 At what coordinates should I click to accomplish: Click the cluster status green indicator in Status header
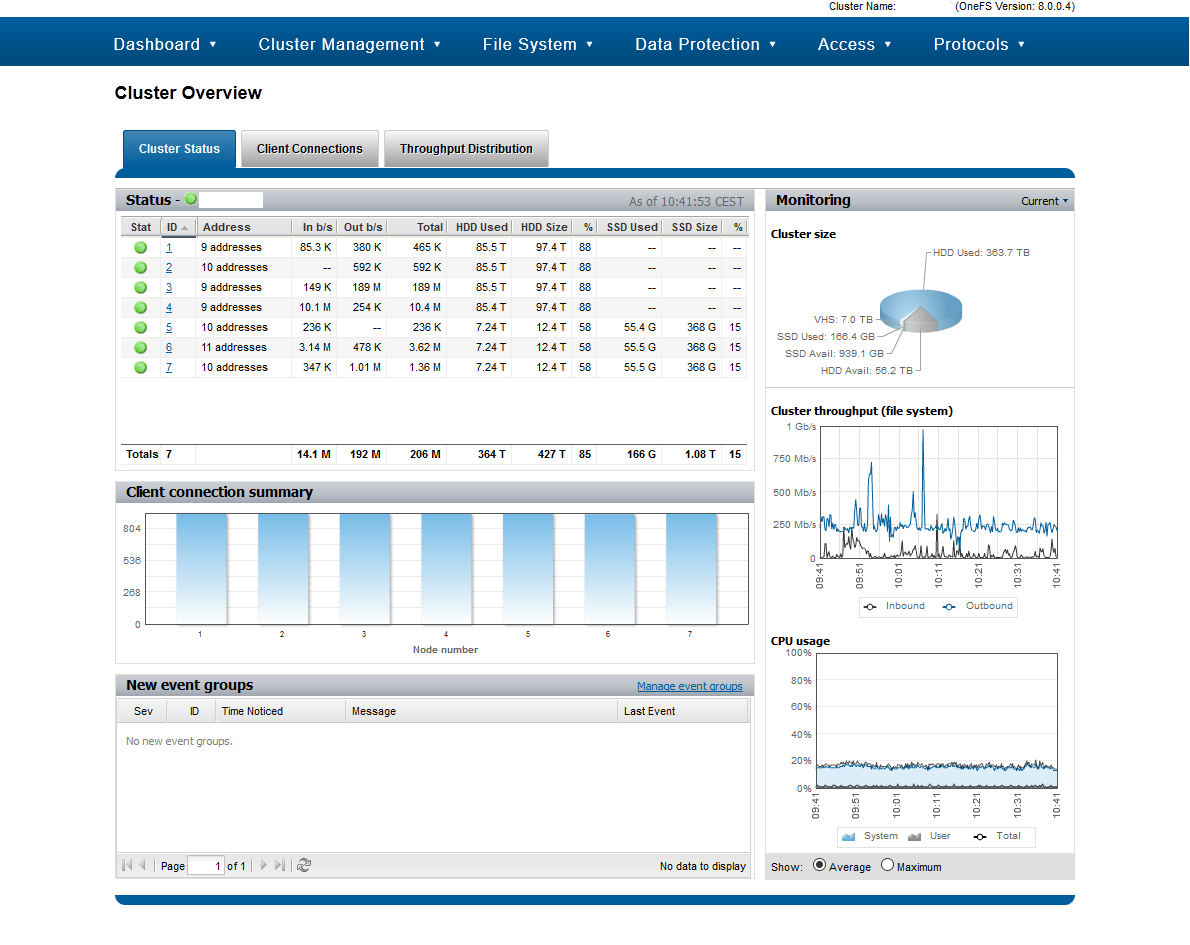tap(191, 200)
